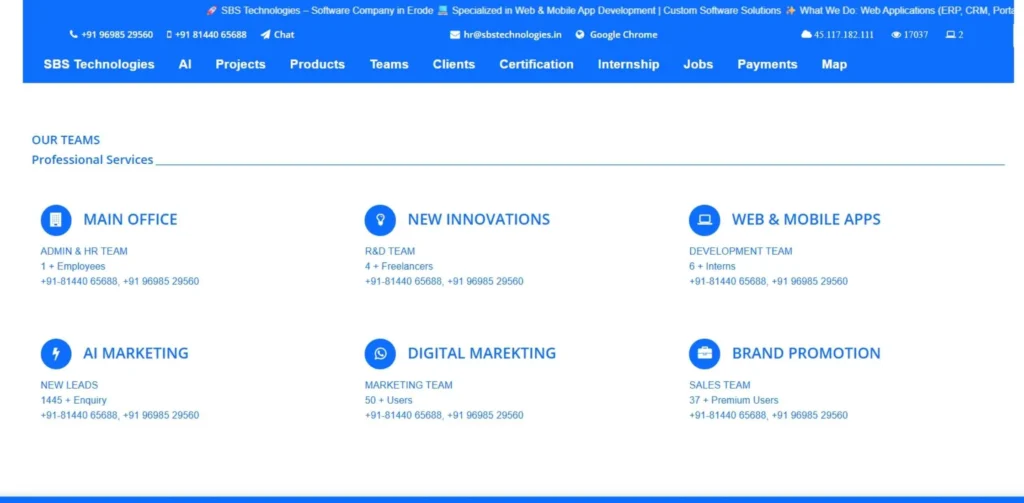The image size is (1024, 503).
Task: Click the New Innovations lightbulb icon
Action: [x=380, y=220]
